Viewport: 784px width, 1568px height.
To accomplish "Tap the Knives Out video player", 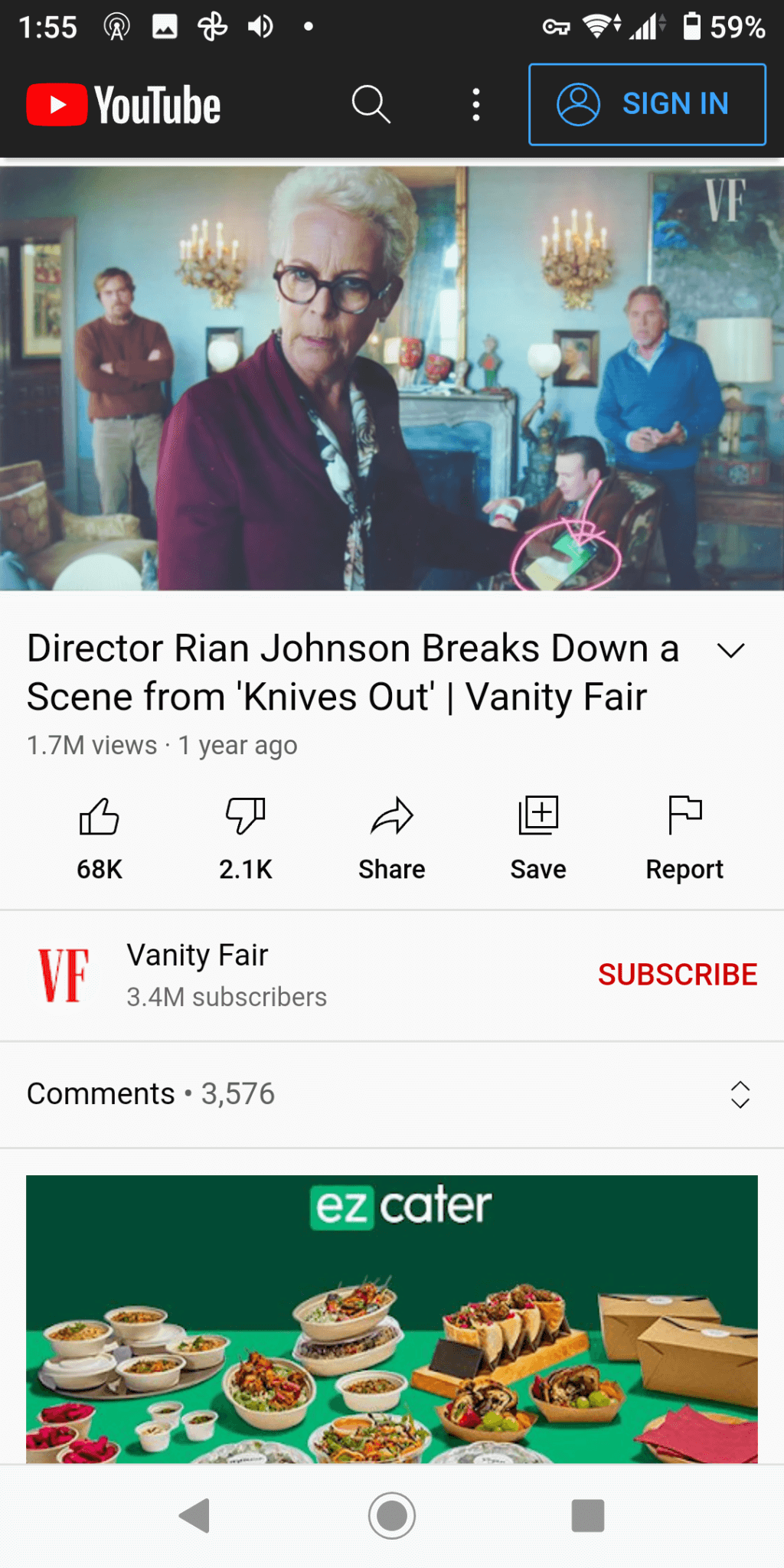I will tap(392, 378).
